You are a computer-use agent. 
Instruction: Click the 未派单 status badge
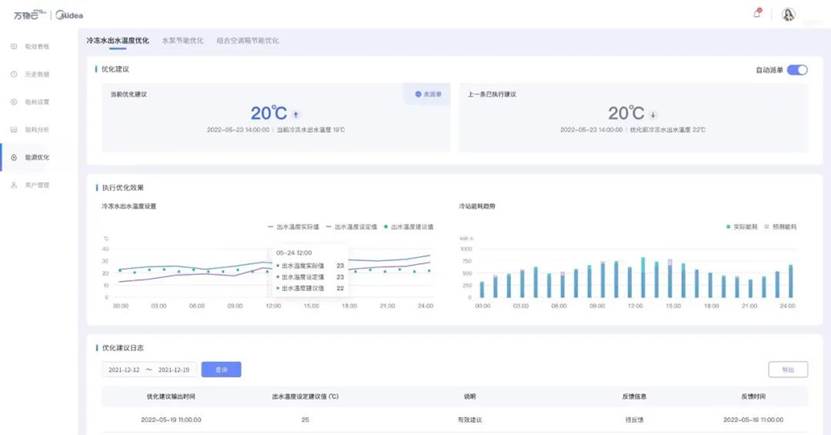click(x=428, y=94)
